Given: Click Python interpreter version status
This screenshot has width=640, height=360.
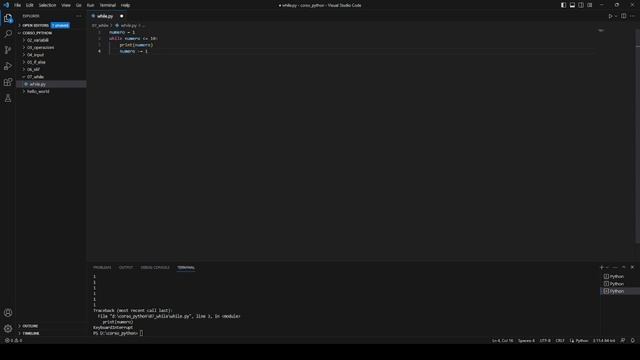Looking at the screenshot, I should pos(604,340).
